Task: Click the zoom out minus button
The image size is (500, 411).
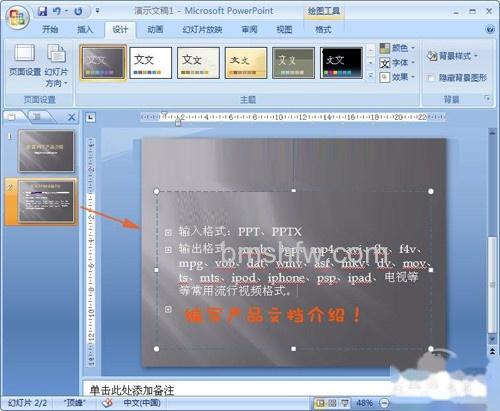Action: (384, 404)
